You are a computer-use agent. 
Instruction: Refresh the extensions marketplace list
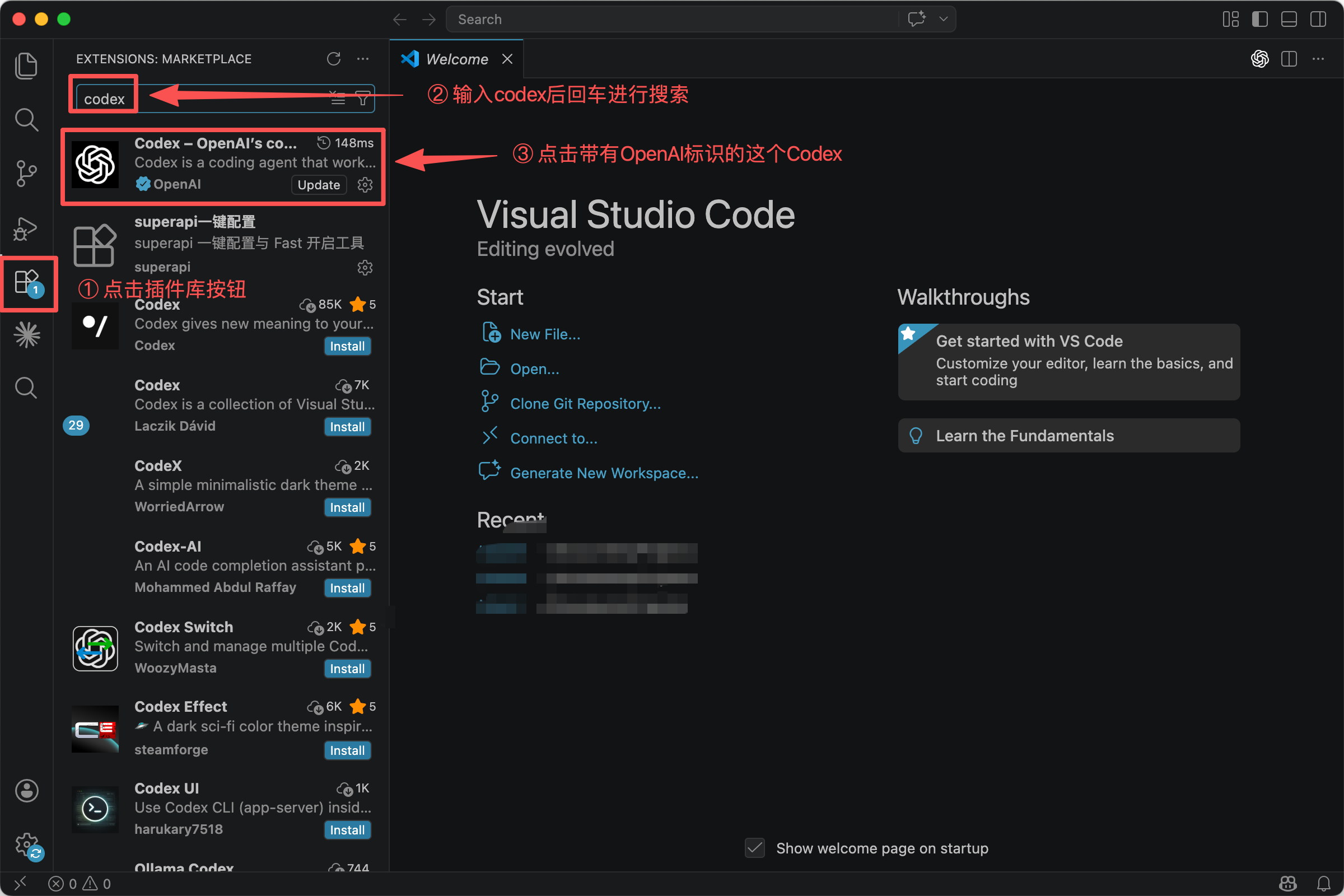click(x=334, y=59)
